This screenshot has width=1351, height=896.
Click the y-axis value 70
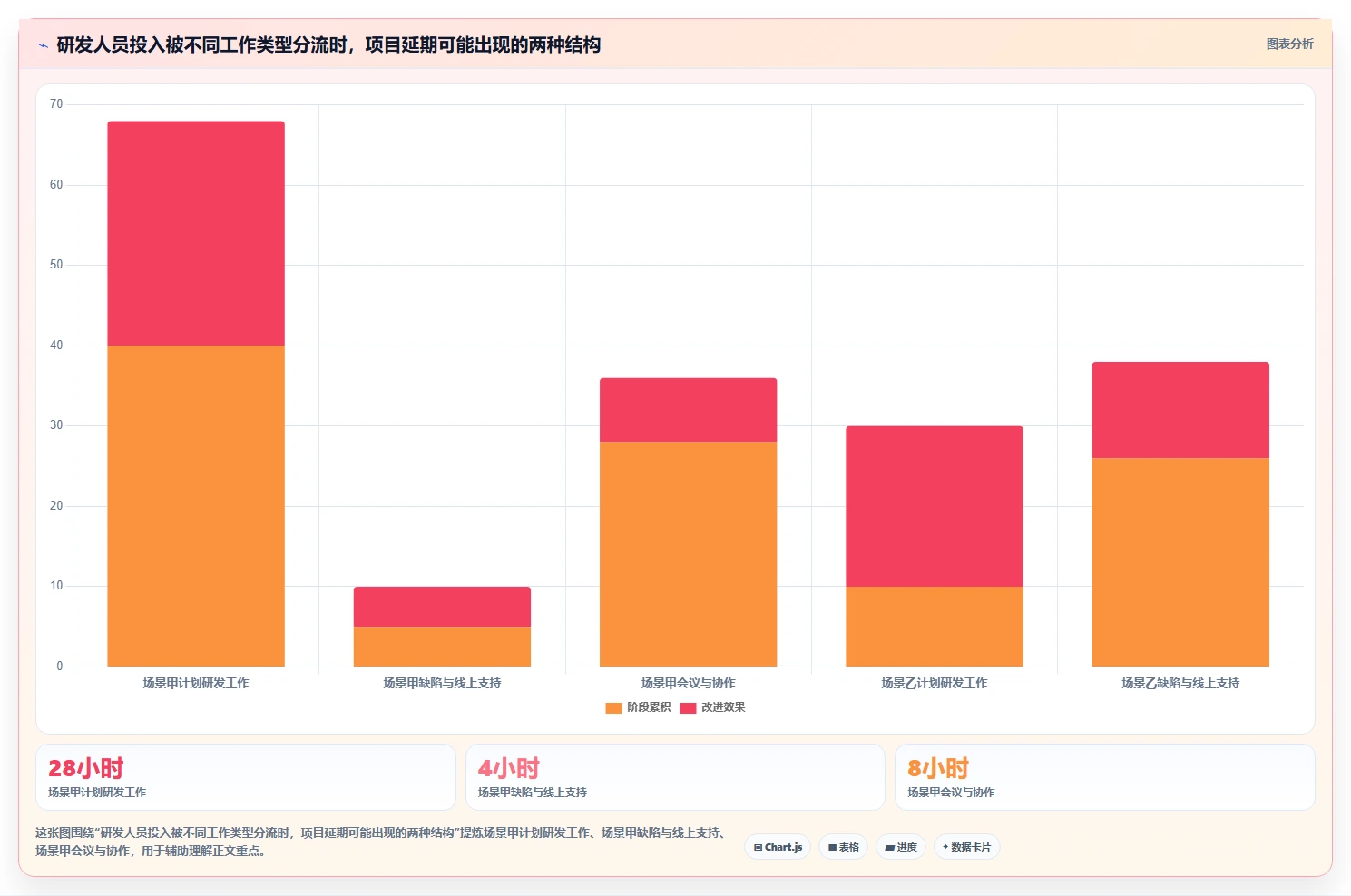56,104
